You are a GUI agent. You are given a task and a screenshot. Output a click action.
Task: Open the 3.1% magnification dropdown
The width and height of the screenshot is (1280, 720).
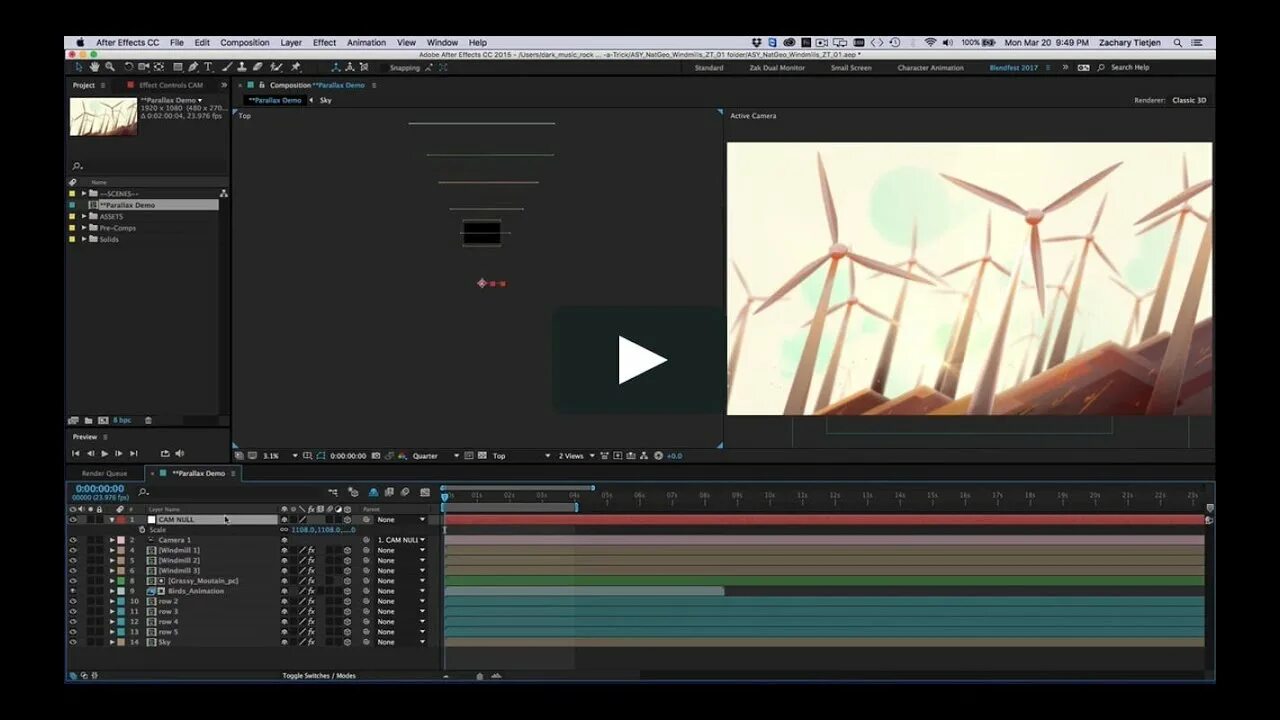280,456
